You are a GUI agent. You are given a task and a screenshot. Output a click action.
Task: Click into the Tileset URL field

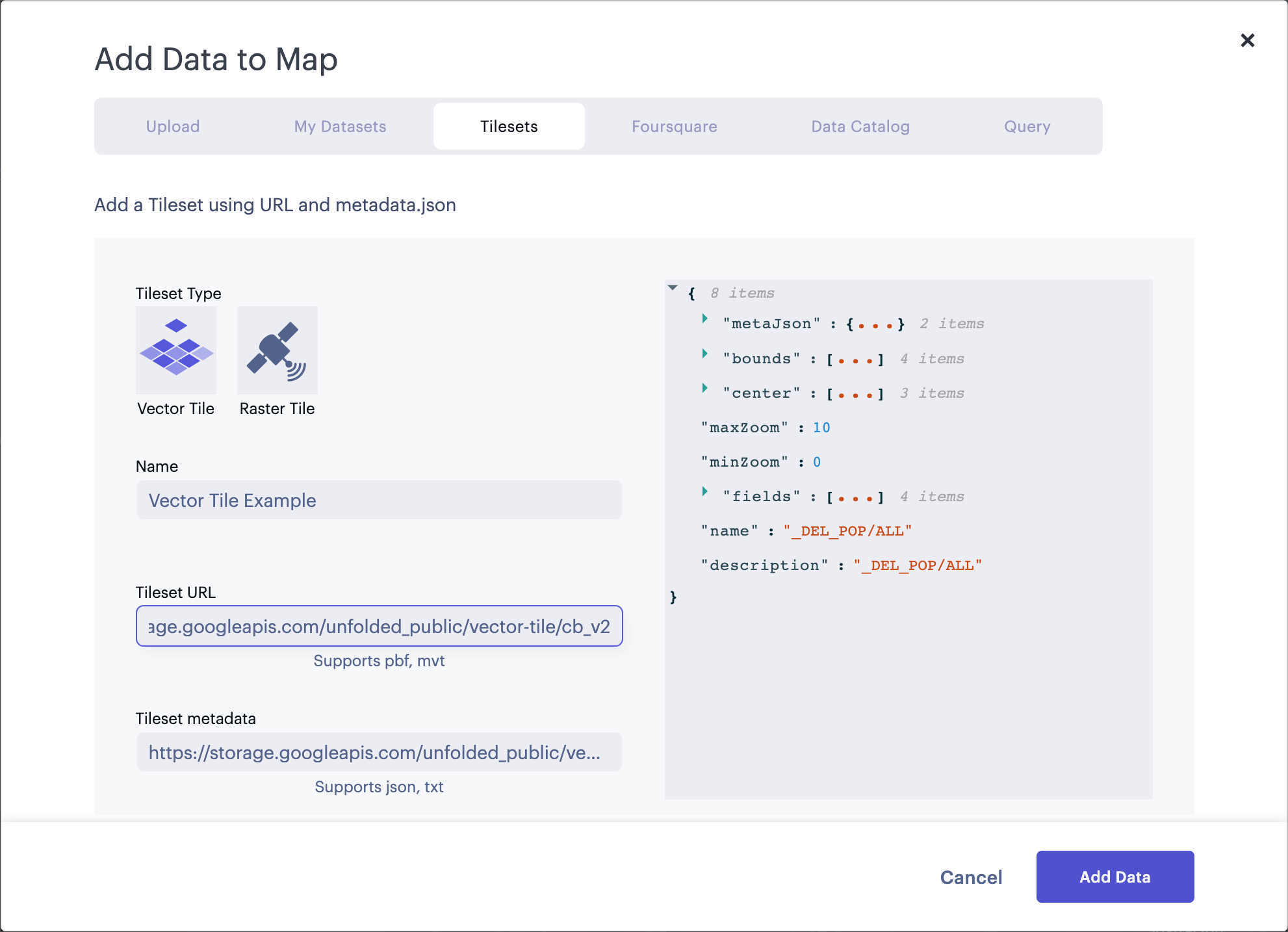(379, 626)
